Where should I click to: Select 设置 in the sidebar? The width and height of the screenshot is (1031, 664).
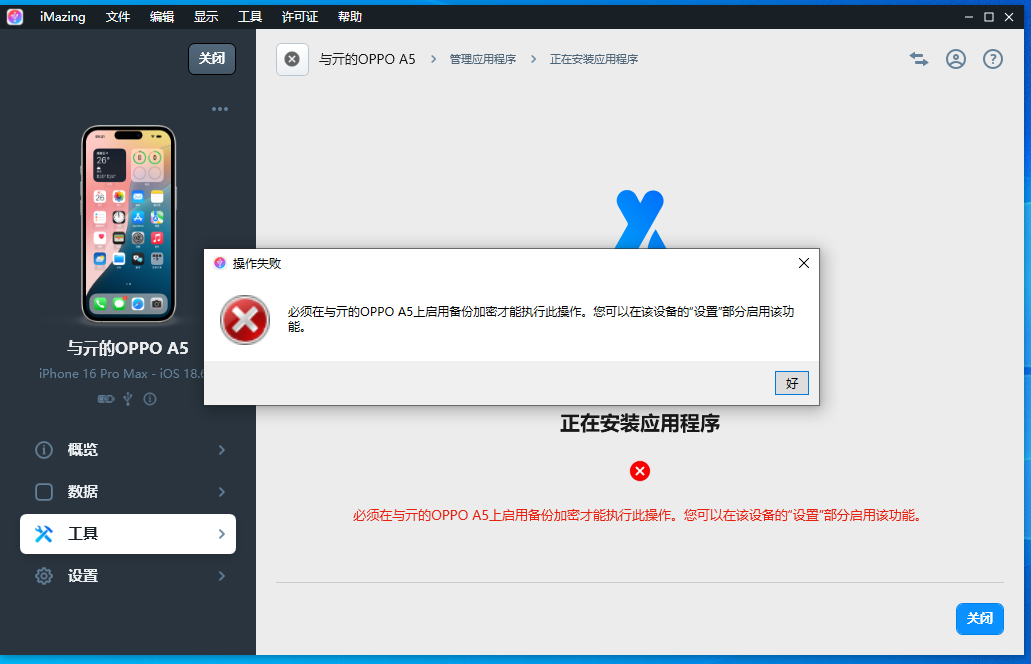coord(128,576)
